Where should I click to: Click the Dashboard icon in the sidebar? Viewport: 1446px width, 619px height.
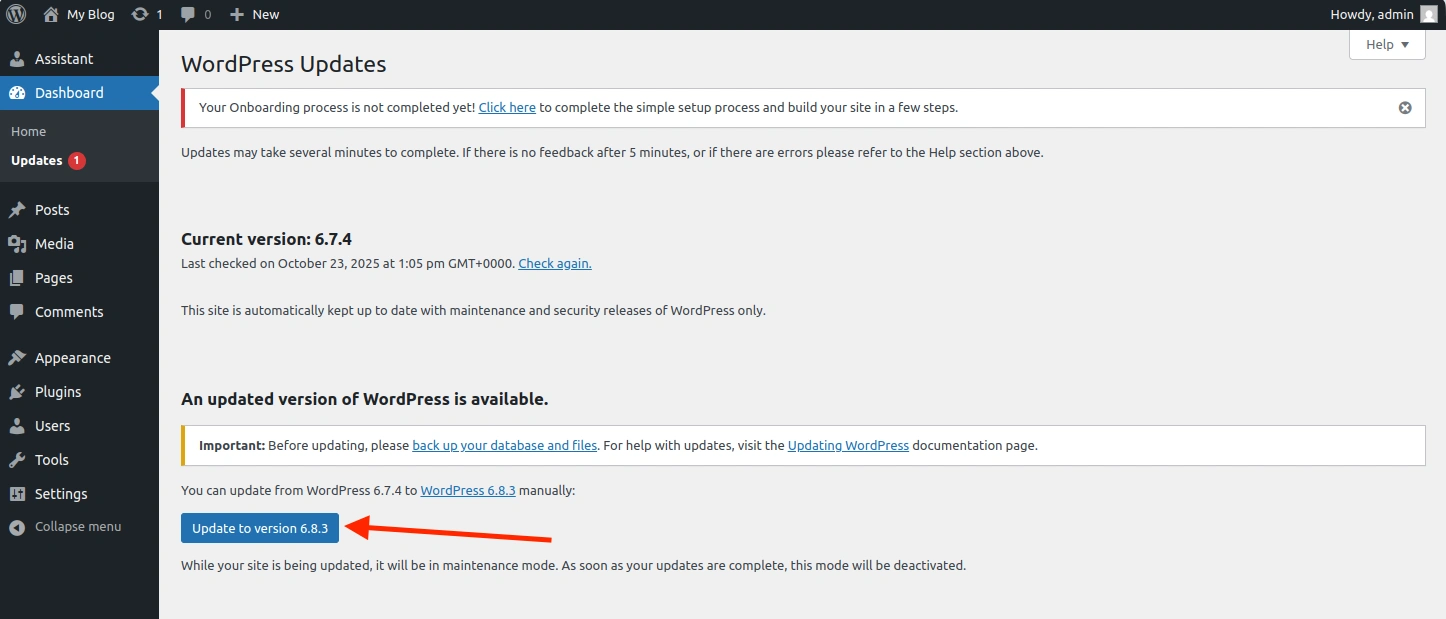(17, 93)
